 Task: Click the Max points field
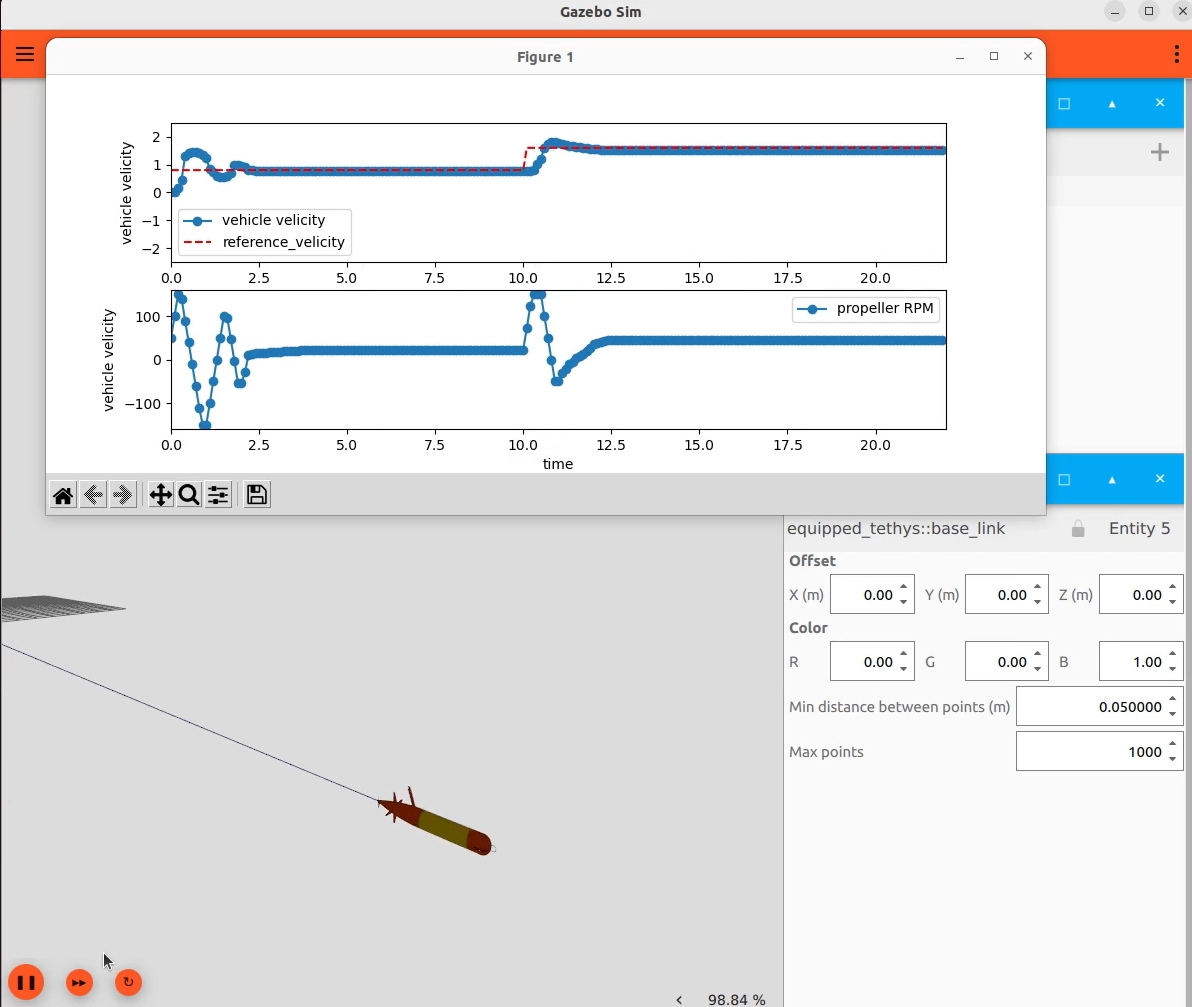click(x=1099, y=751)
